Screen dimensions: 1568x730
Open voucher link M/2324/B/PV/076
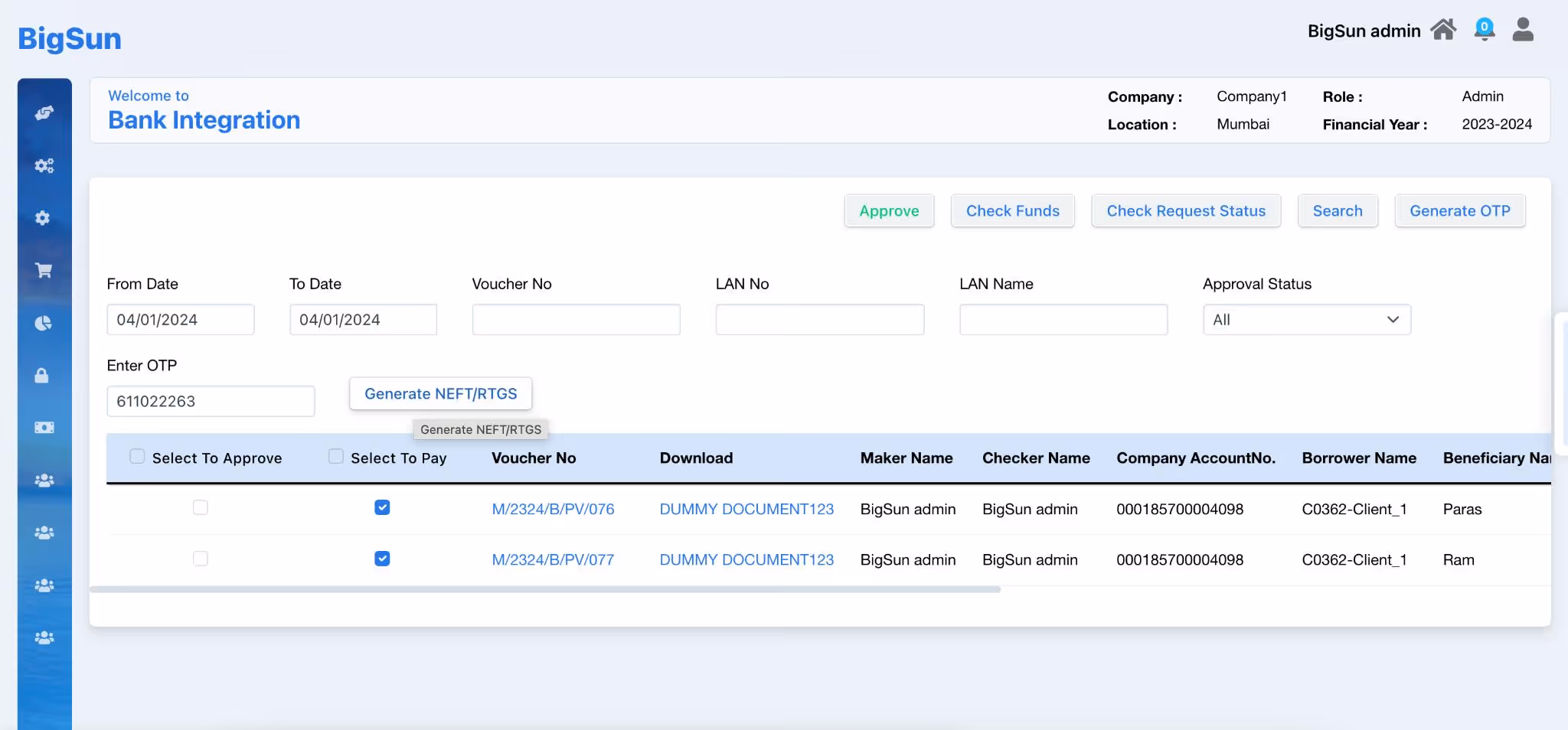coord(553,510)
